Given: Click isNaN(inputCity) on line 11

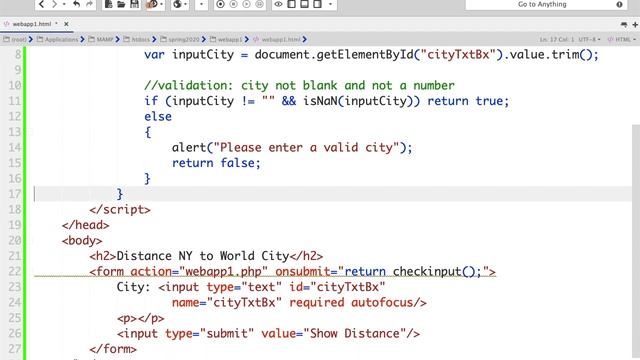Looking at the screenshot, I should point(358,101).
